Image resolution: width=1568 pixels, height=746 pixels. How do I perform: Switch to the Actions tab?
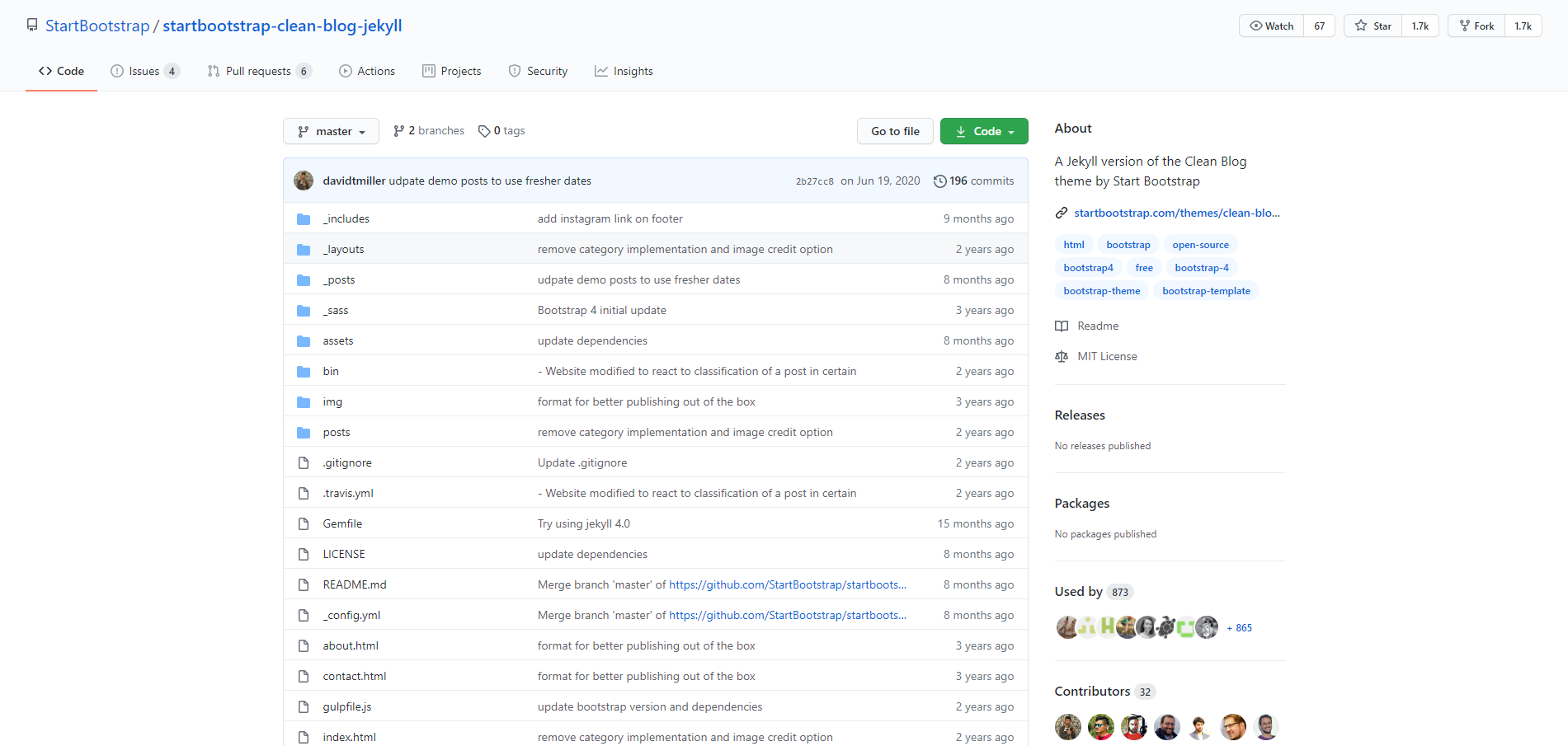[367, 71]
